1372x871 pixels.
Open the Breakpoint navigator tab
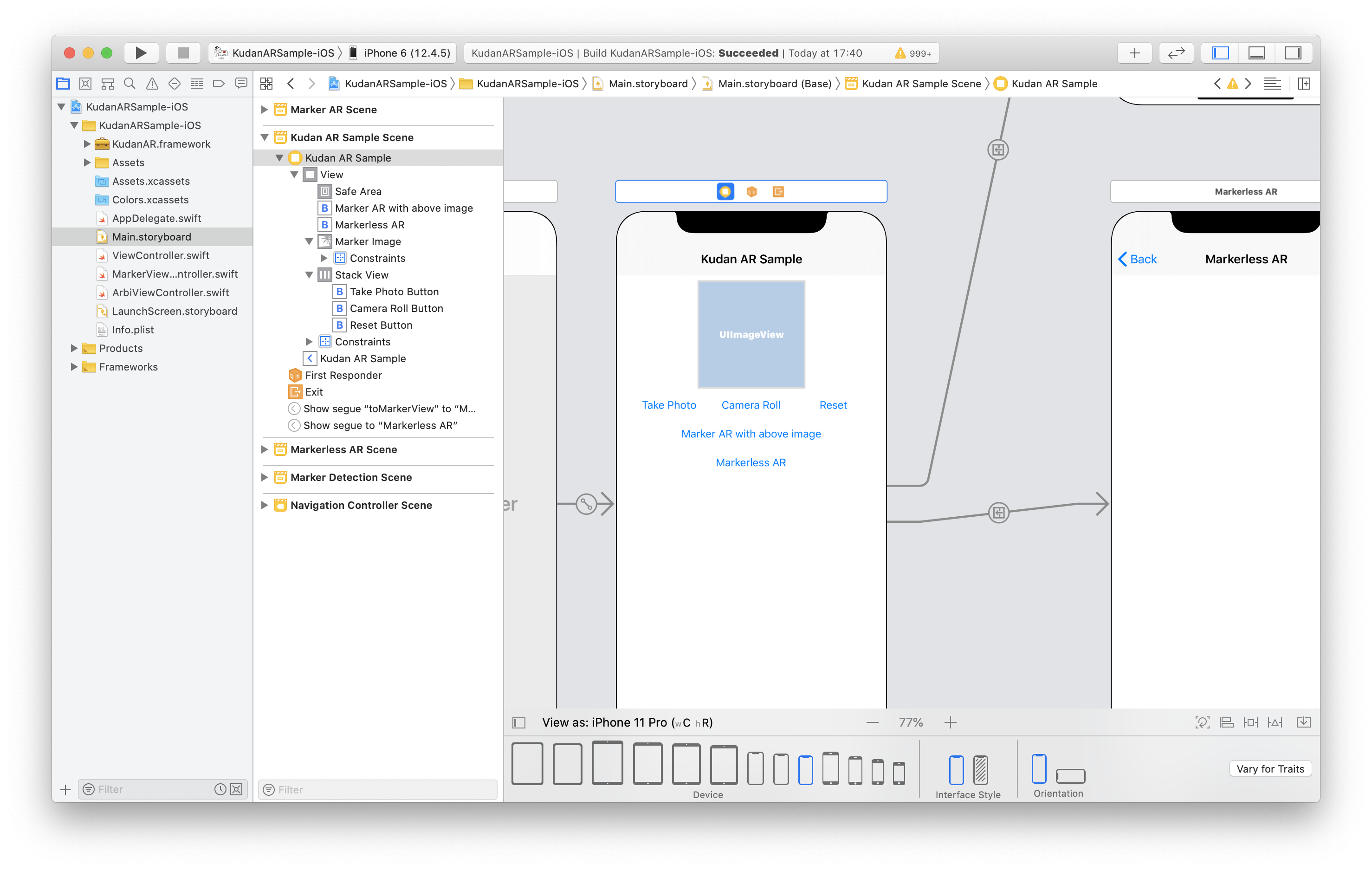click(219, 84)
